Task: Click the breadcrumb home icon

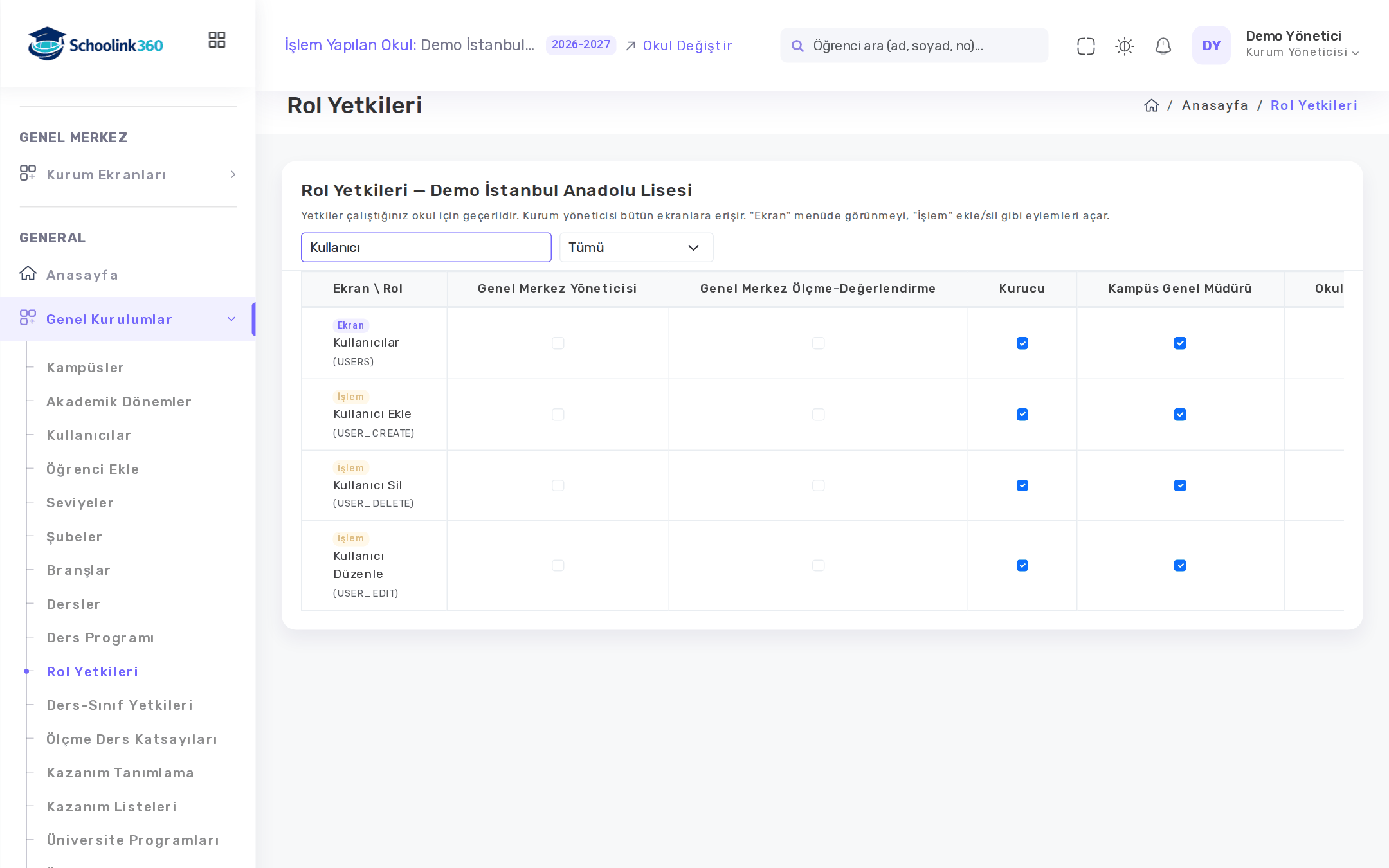Action: [1151, 105]
